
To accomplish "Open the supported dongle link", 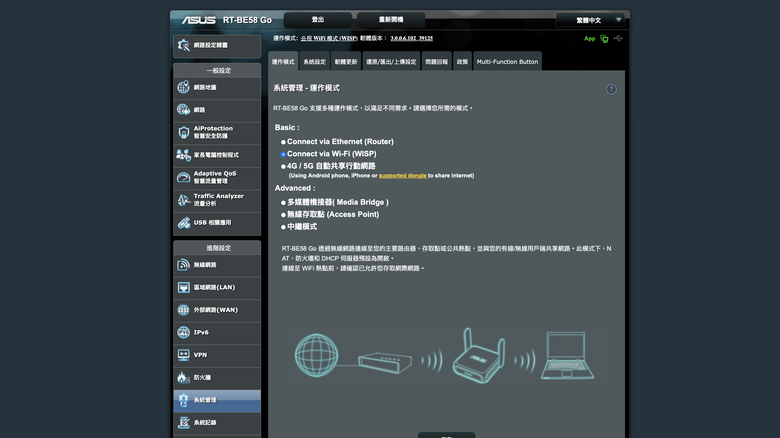I will 402,176.
